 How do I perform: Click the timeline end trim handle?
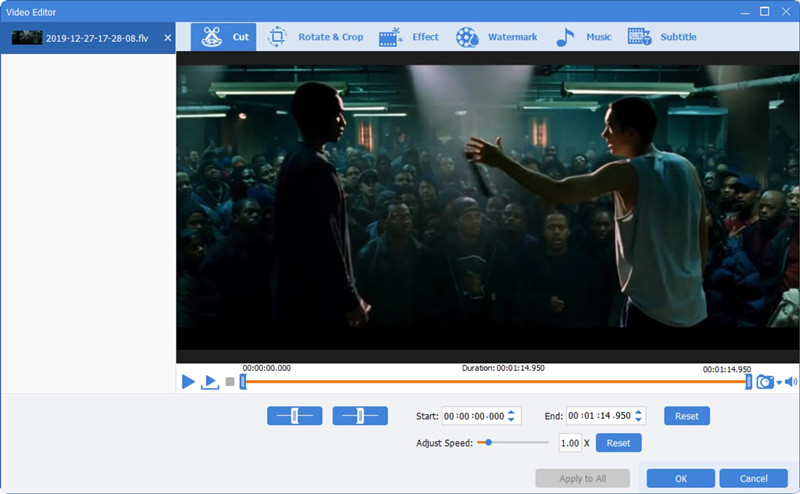coord(748,381)
